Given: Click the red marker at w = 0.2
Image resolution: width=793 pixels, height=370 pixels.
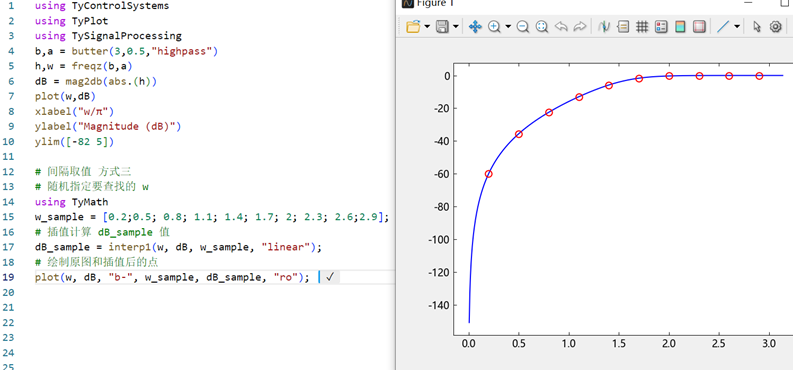Looking at the screenshot, I should (x=489, y=174).
